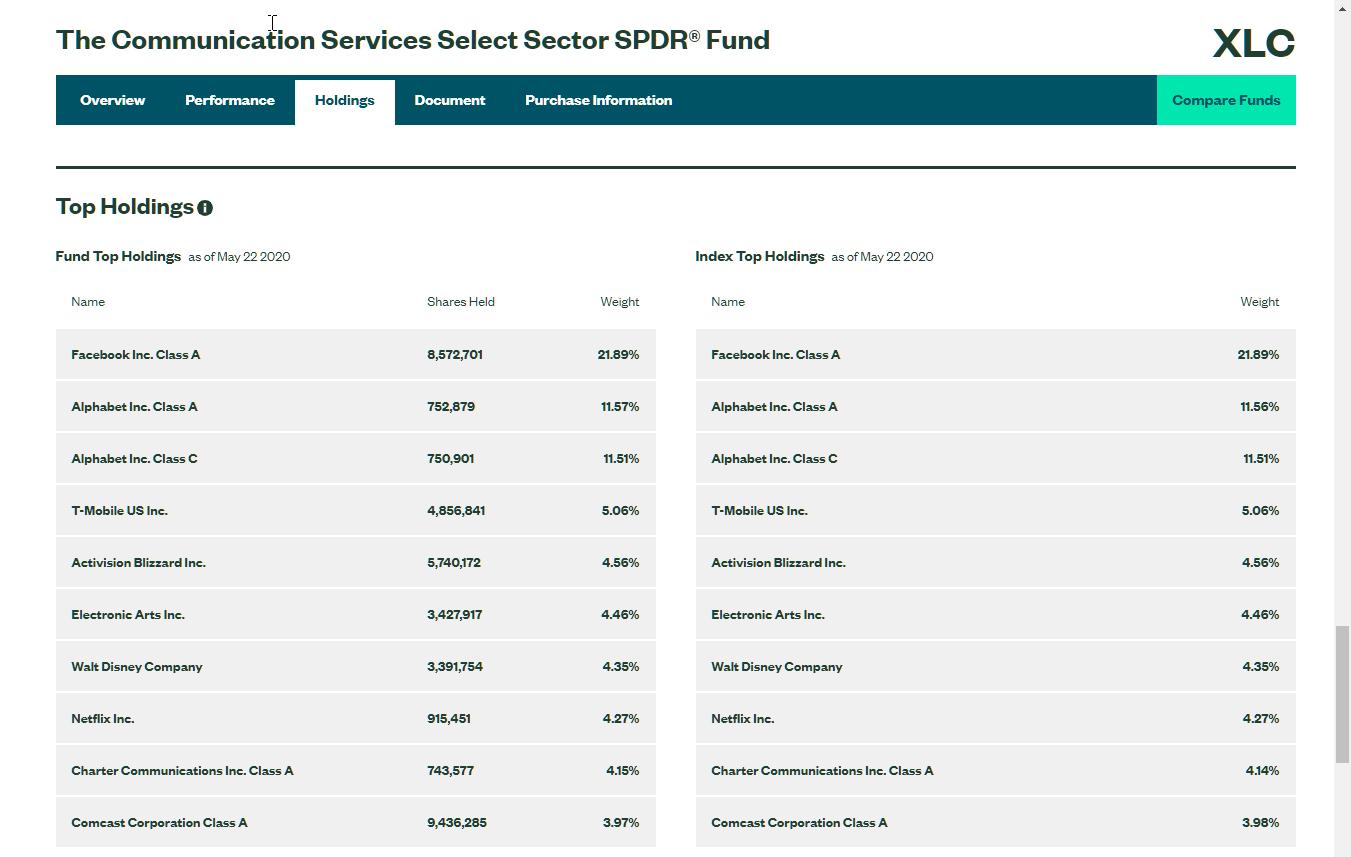The image size is (1351, 857).
Task: Switch to the Performance tab
Action: point(229,100)
